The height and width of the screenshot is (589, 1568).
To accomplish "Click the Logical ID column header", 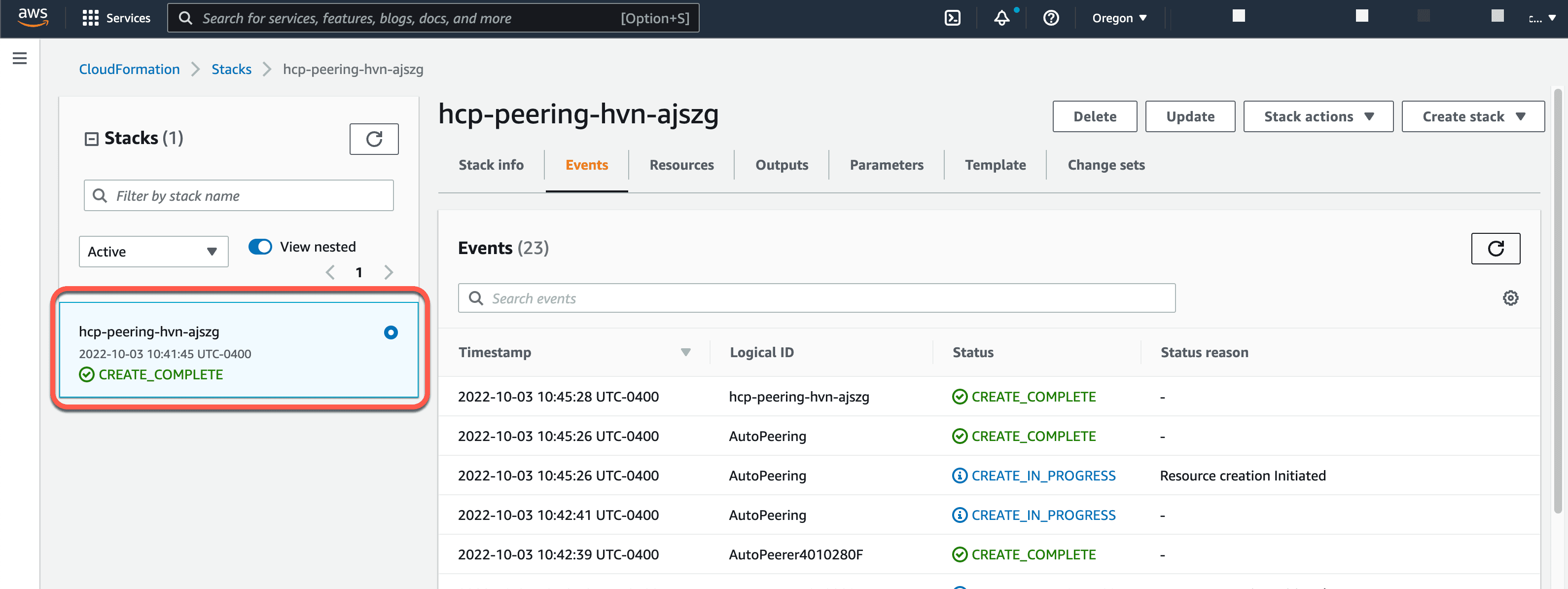I will (761, 352).
